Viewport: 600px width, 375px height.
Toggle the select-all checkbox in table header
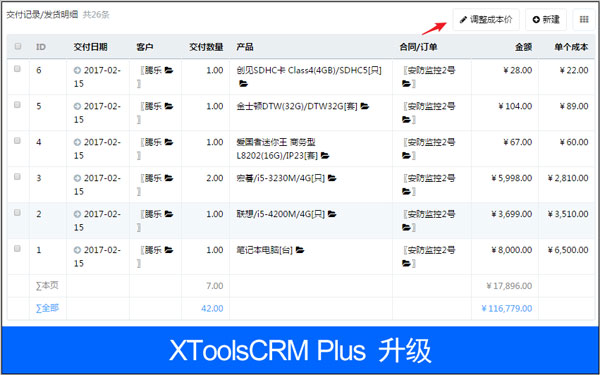pyautogui.click(x=18, y=46)
